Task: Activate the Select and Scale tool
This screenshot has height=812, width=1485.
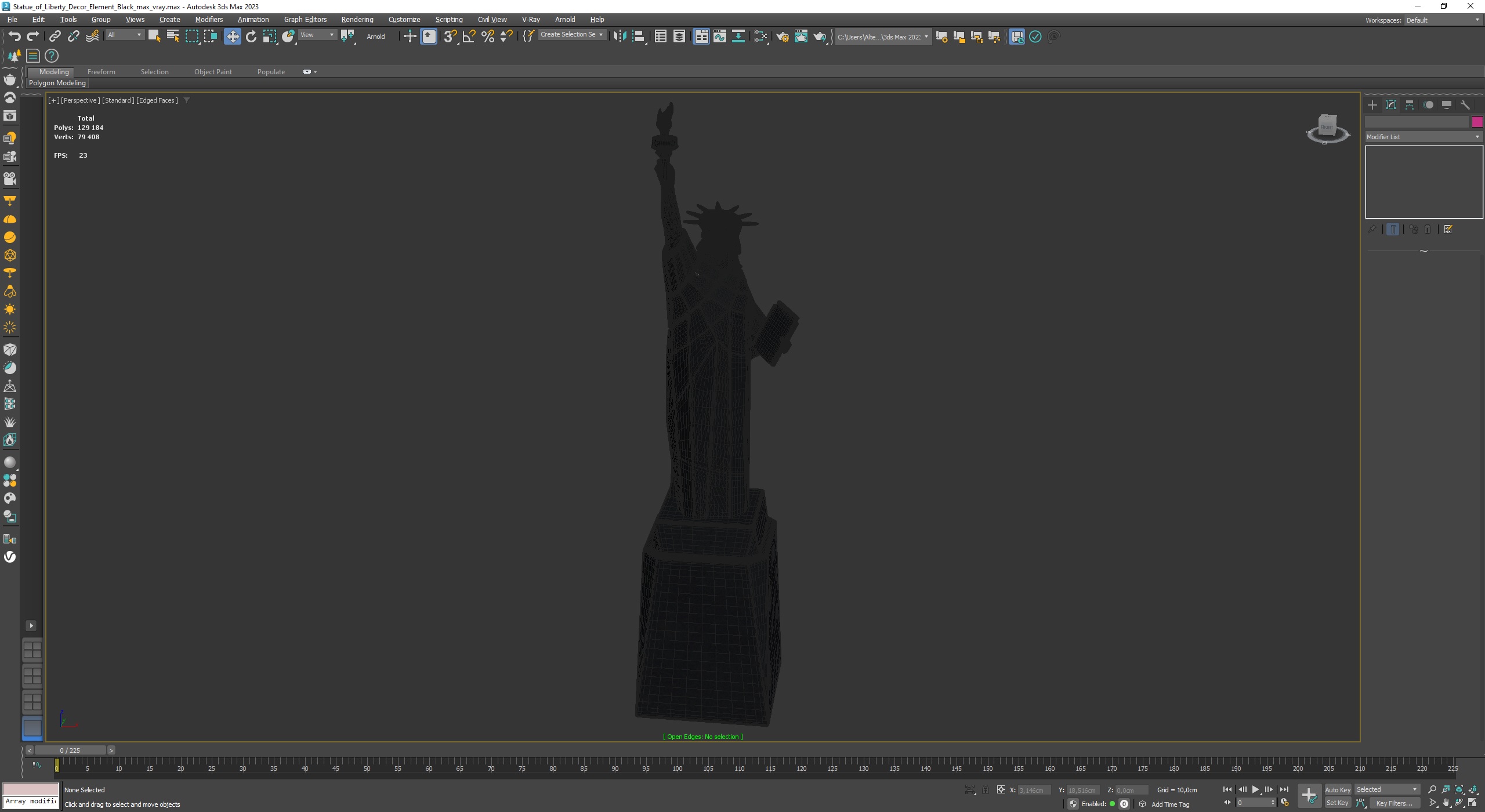Action: coord(270,37)
